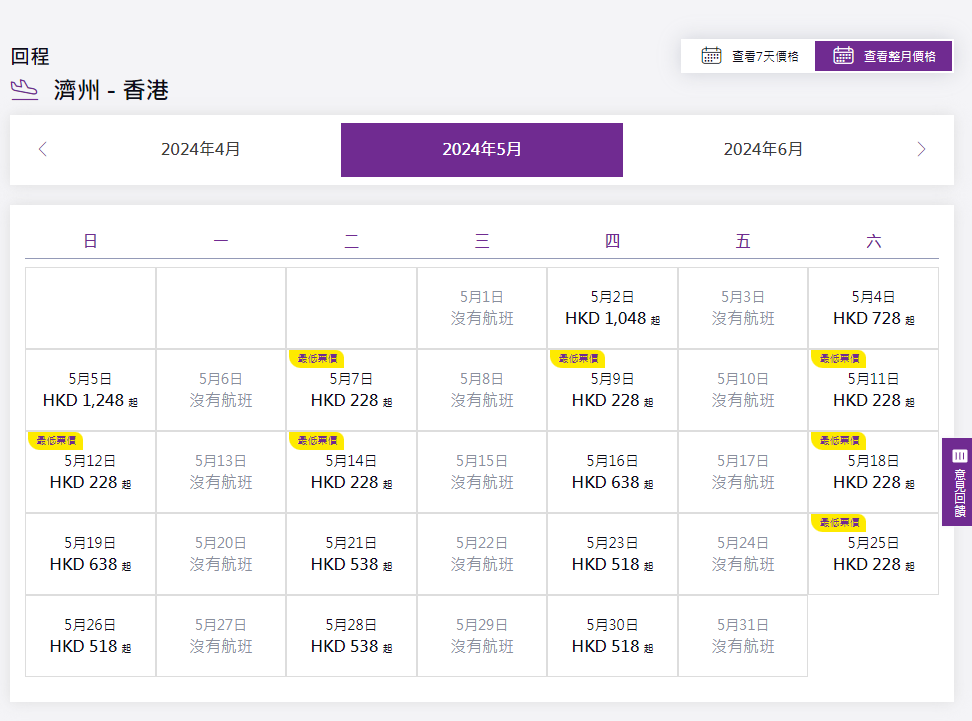Click the calendar icon beside 查看7天價格
The width and height of the screenshot is (972, 721).
(x=711, y=56)
